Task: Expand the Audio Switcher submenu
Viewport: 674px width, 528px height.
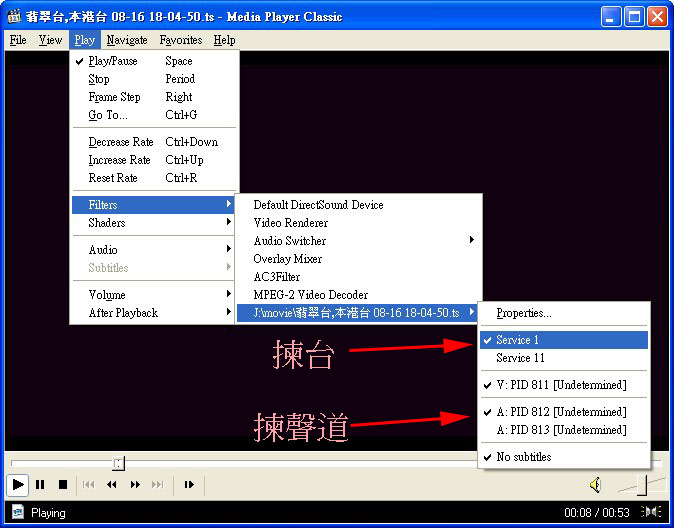Action: click(289, 241)
